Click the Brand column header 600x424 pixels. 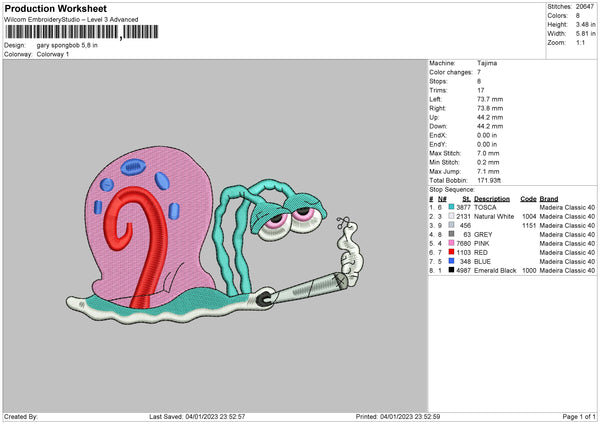pyautogui.click(x=549, y=199)
